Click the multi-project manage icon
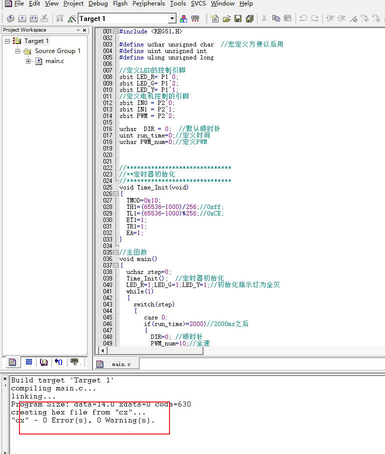This screenshot has height=454, width=385. point(195,19)
